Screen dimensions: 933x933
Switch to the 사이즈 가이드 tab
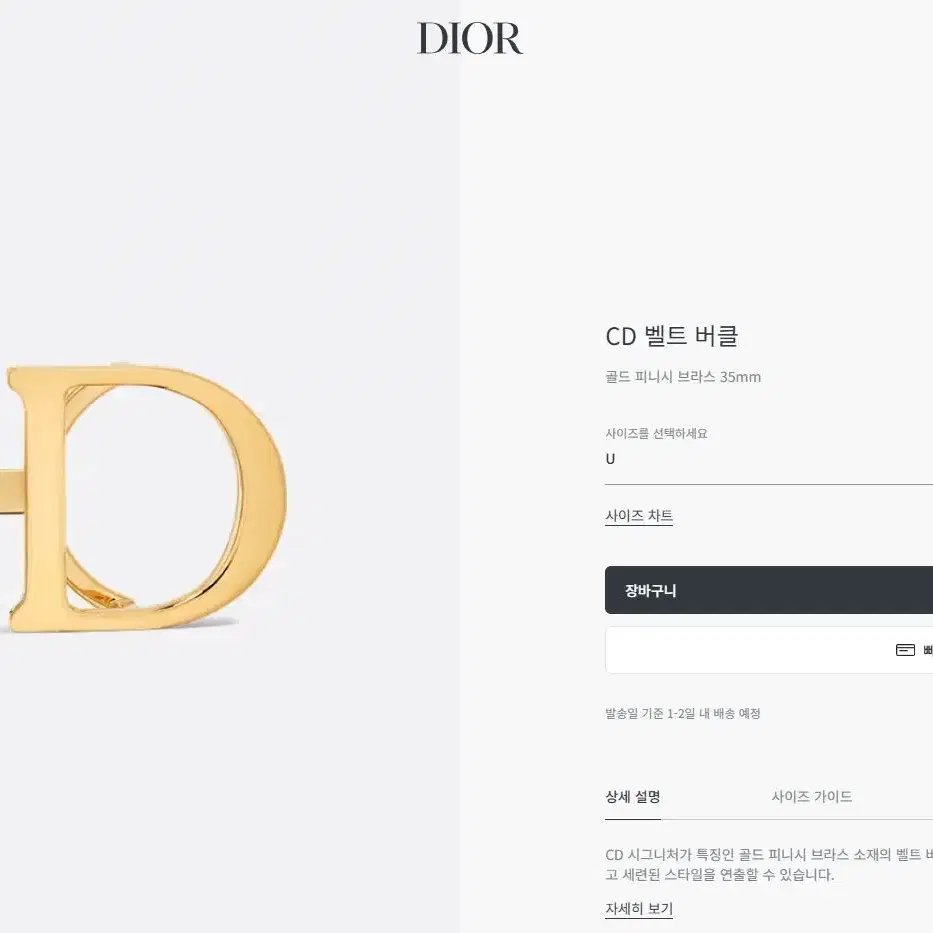point(812,797)
